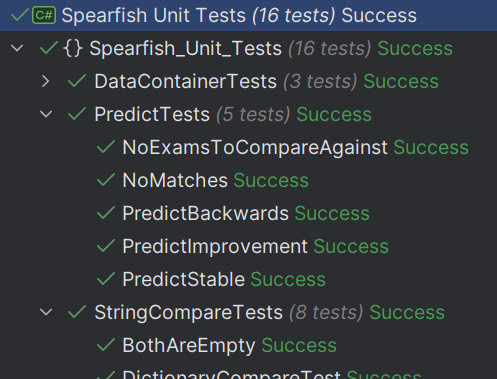Click the curly braces namespace icon
This screenshot has width=497, height=379.
pyautogui.click(x=73, y=48)
